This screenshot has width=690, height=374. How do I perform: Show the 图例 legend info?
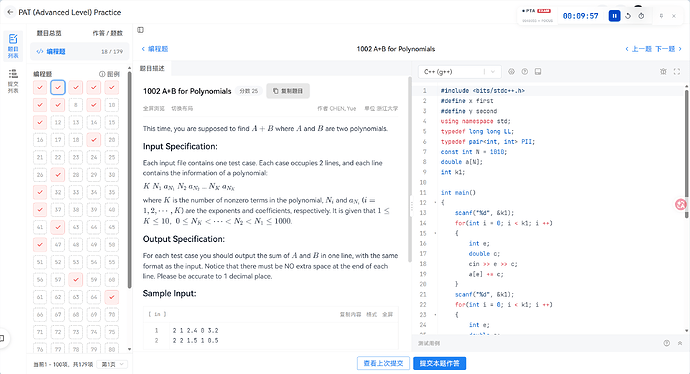(109, 74)
